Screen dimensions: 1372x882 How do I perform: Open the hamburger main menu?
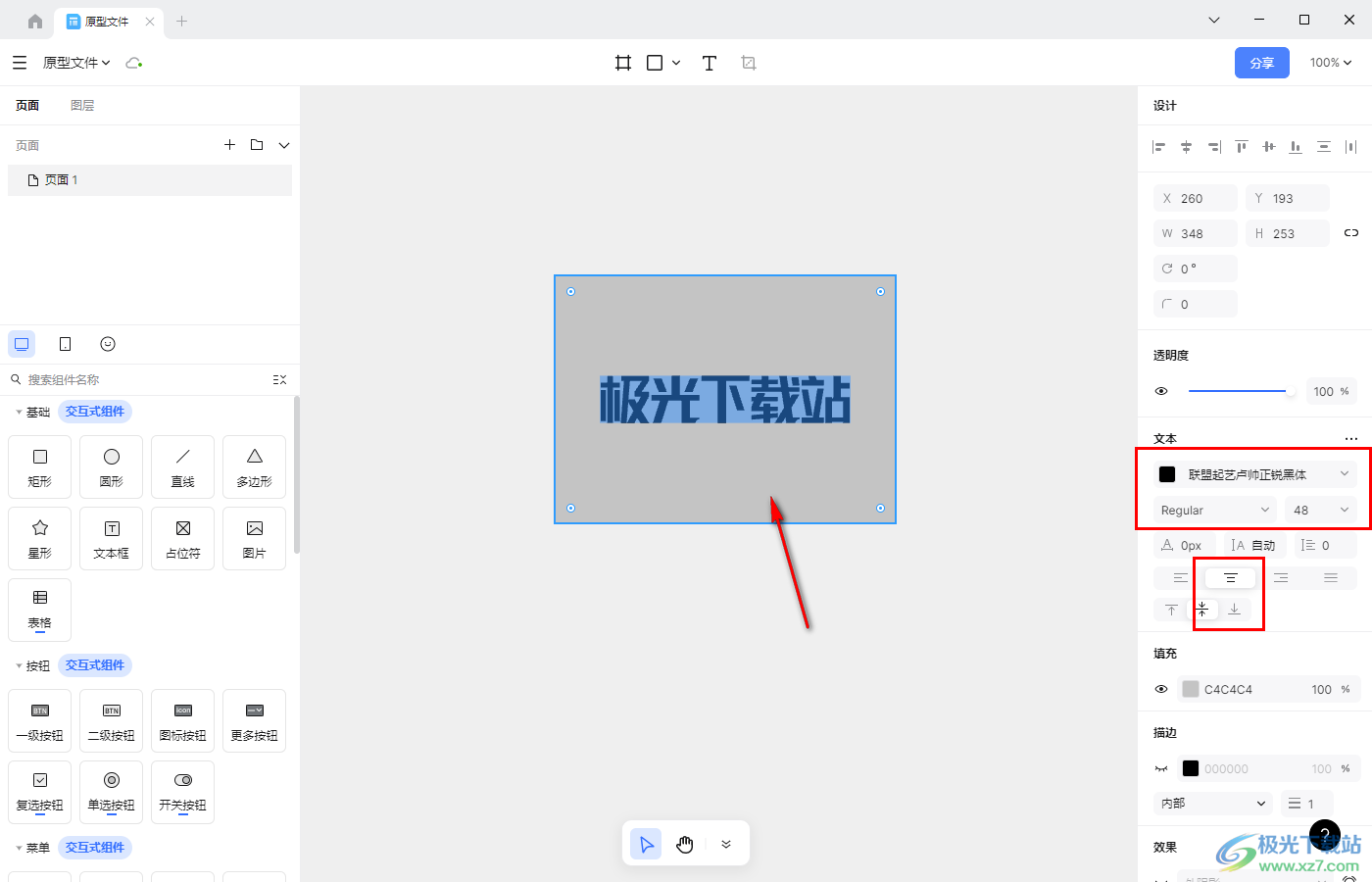(x=20, y=63)
